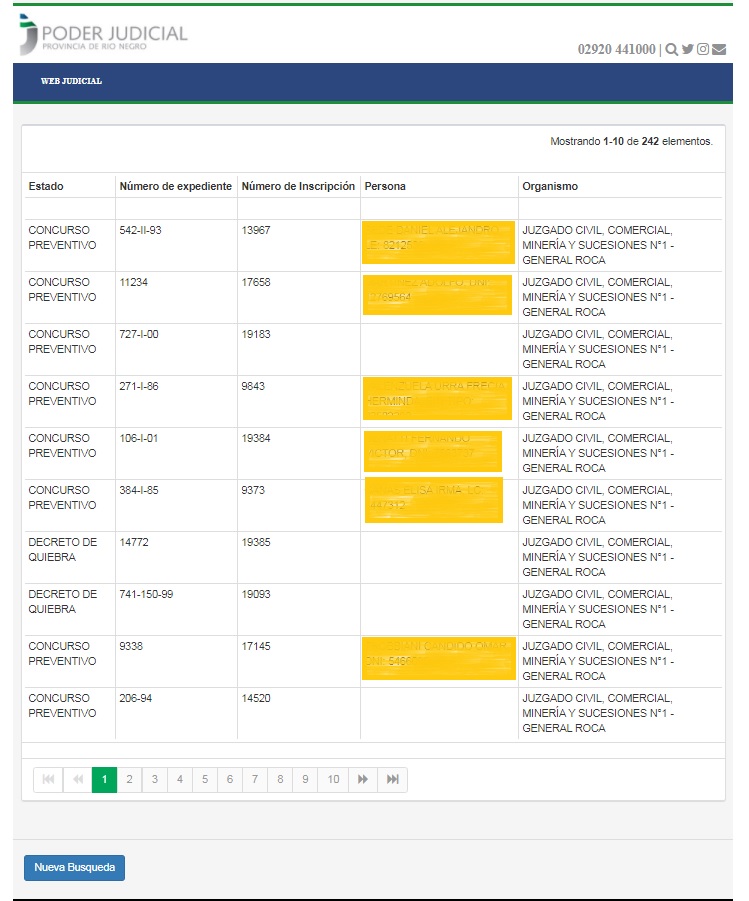The height and width of the screenshot is (901, 749).
Task: Go to first page pagination icon
Action: pos(48,779)
